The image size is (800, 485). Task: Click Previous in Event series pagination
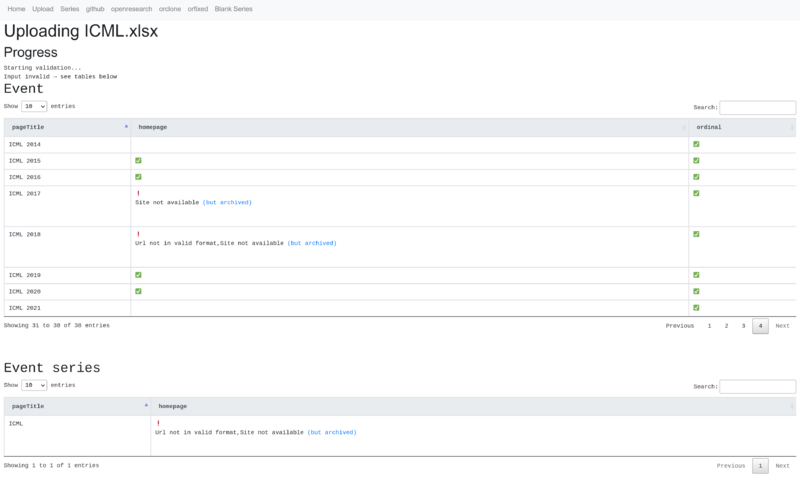click(x=731, y=466)
